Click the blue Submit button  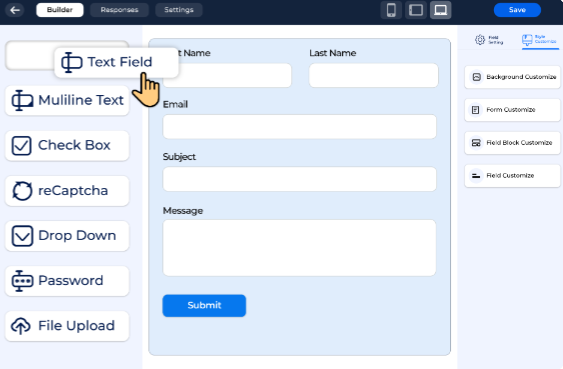coord(204,305)
